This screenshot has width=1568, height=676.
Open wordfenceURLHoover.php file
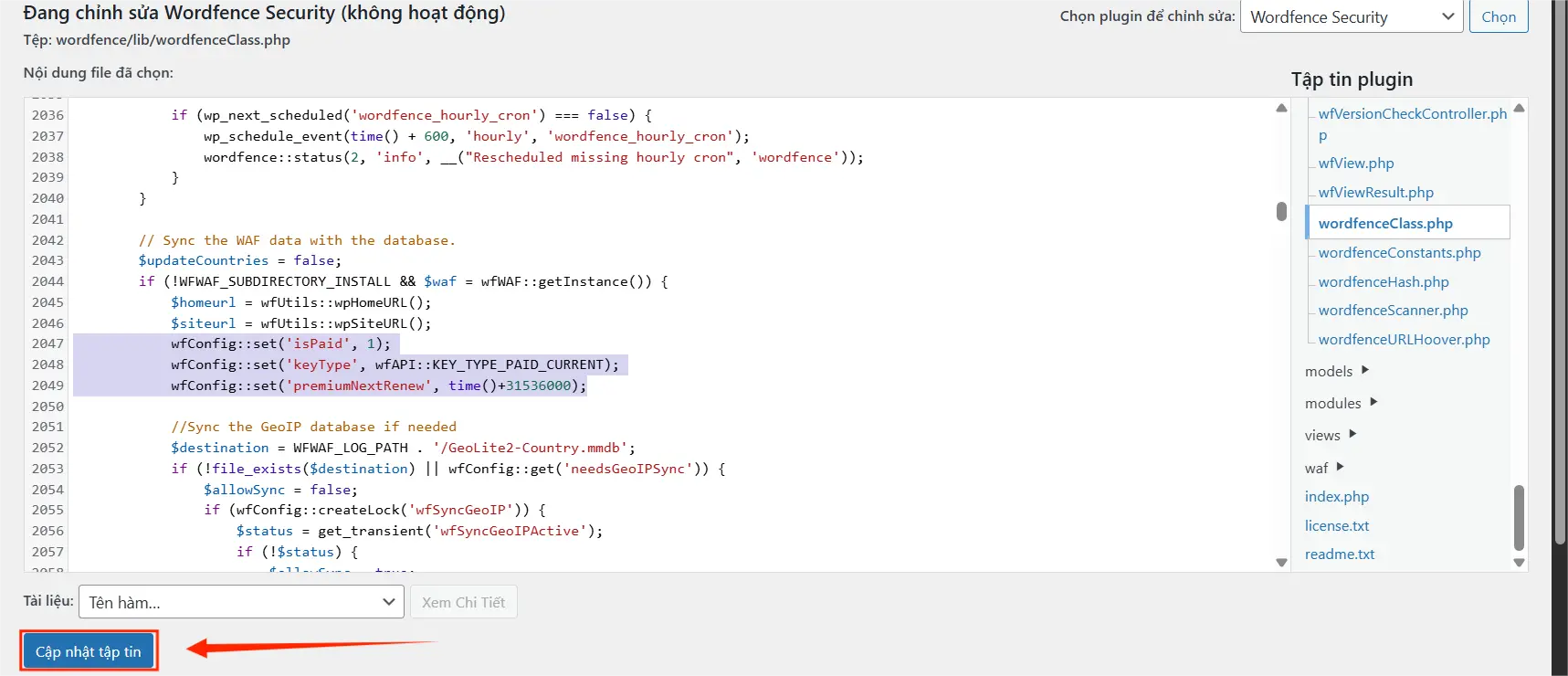[x=1404, y=339]
